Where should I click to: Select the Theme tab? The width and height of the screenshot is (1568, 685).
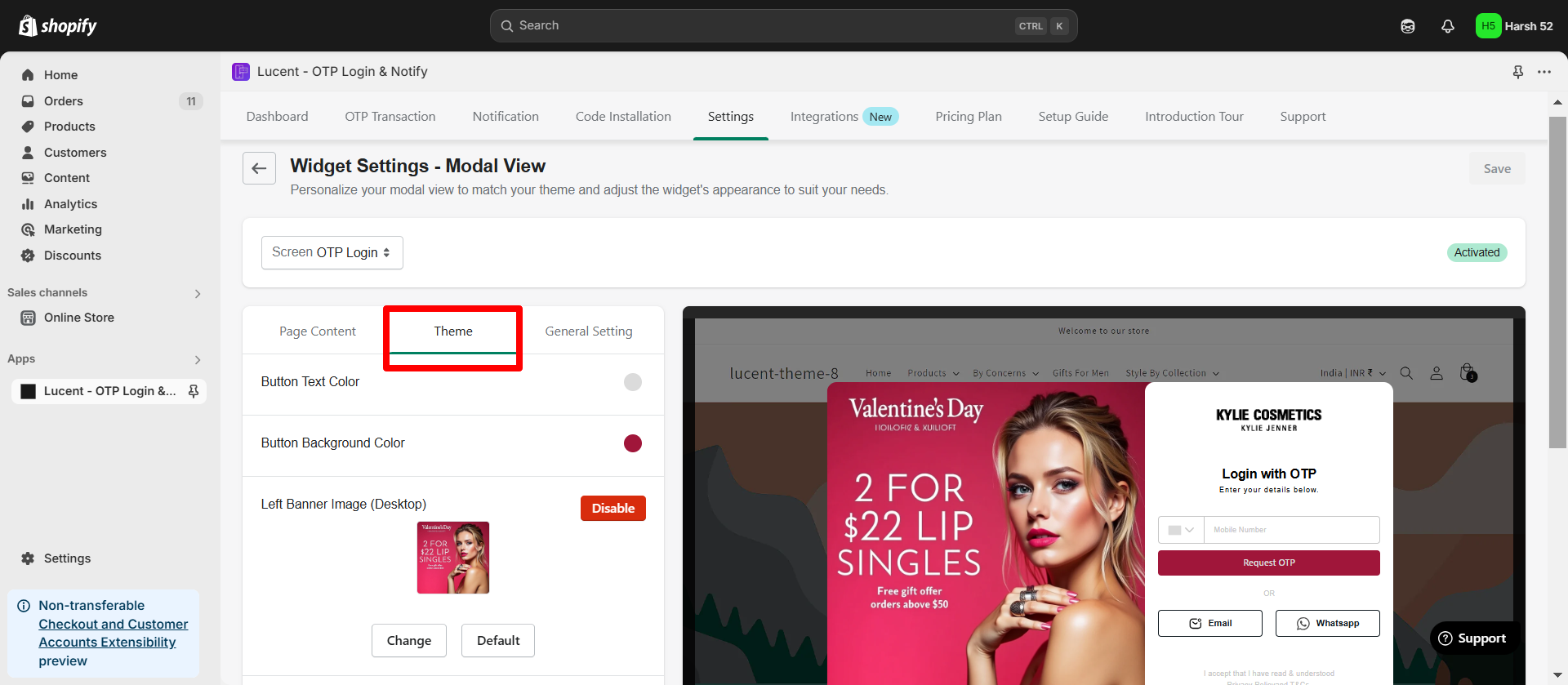coord(453,331)
